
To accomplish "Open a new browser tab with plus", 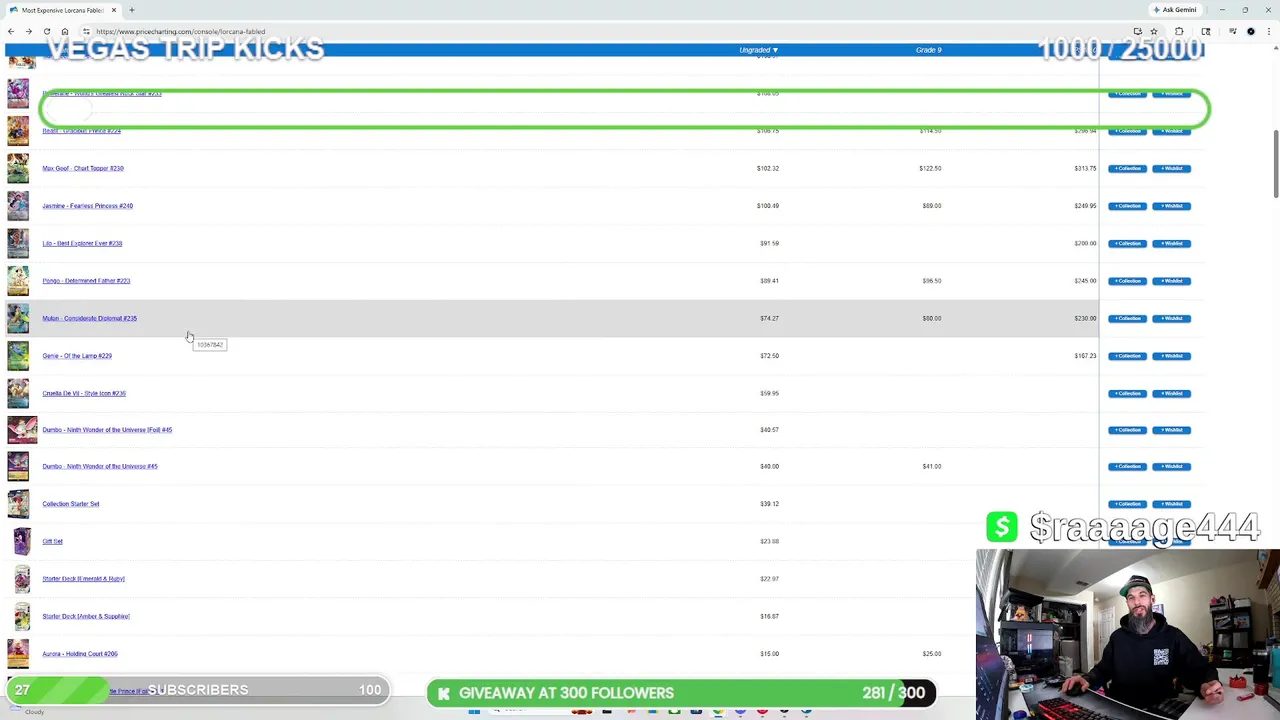I will 131,10.
